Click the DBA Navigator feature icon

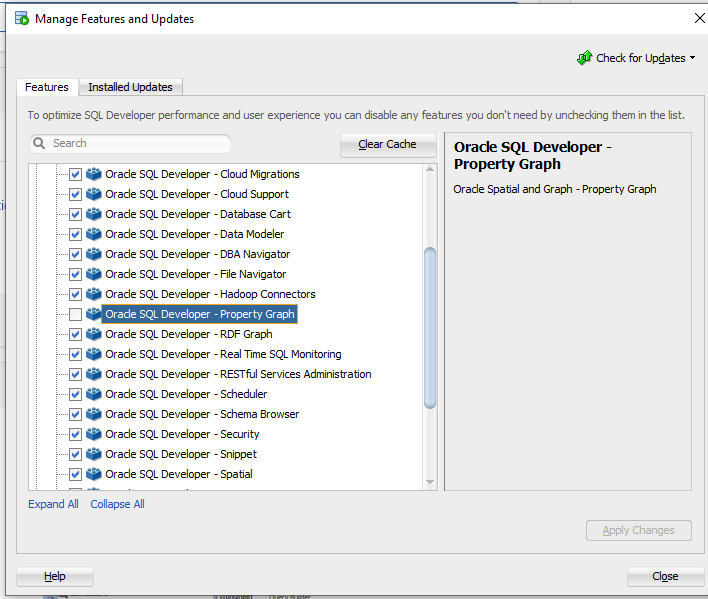(93, 254)
